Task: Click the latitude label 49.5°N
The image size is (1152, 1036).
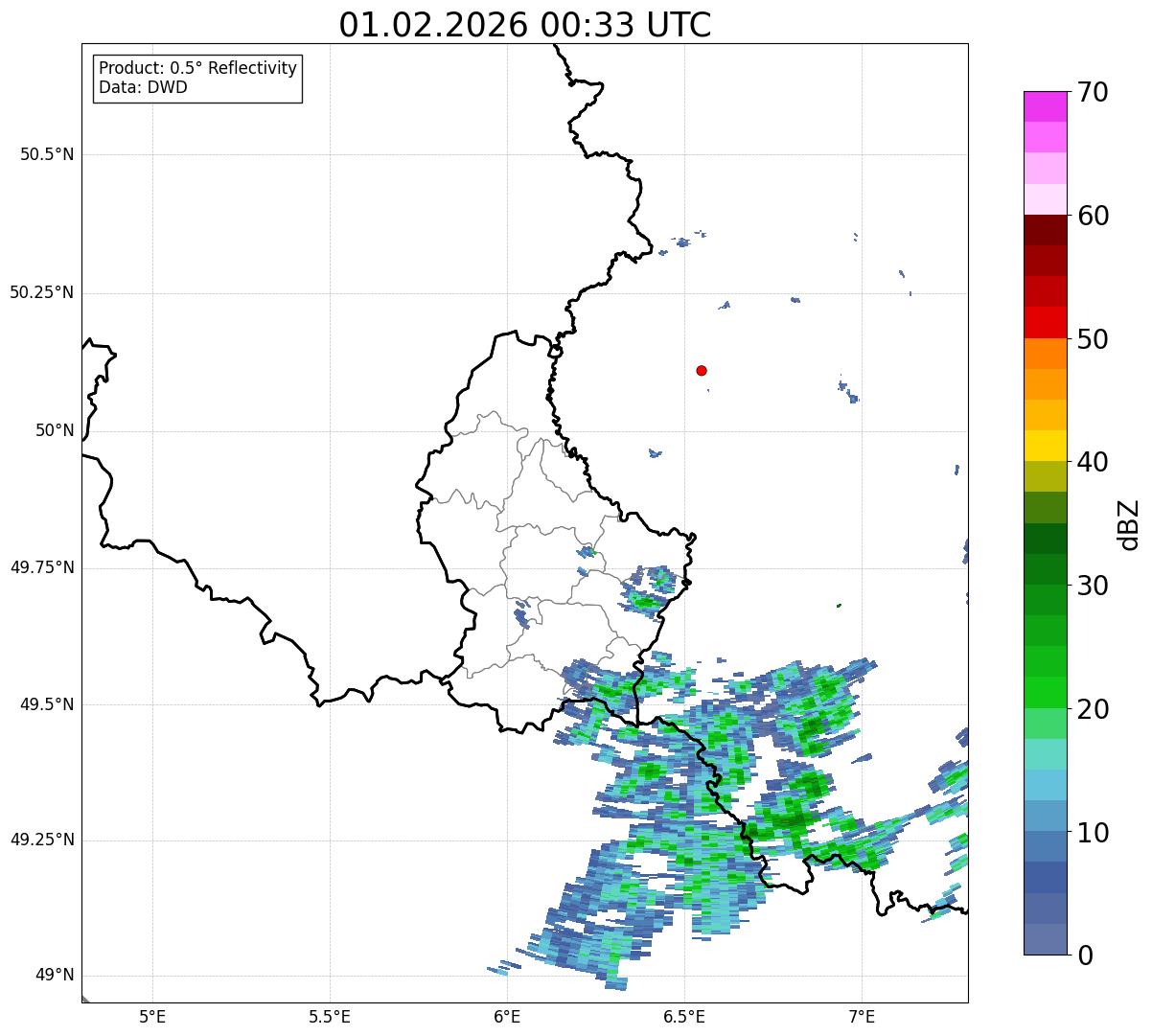Action: click(x=47, y=704)
